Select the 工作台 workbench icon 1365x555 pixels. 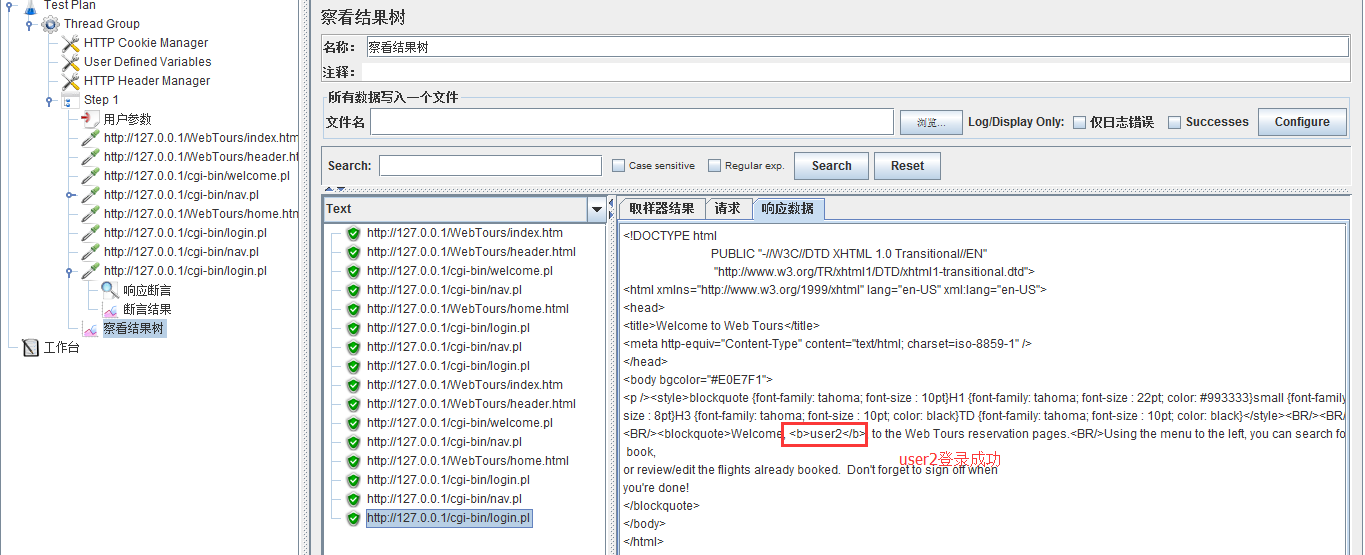30,348
